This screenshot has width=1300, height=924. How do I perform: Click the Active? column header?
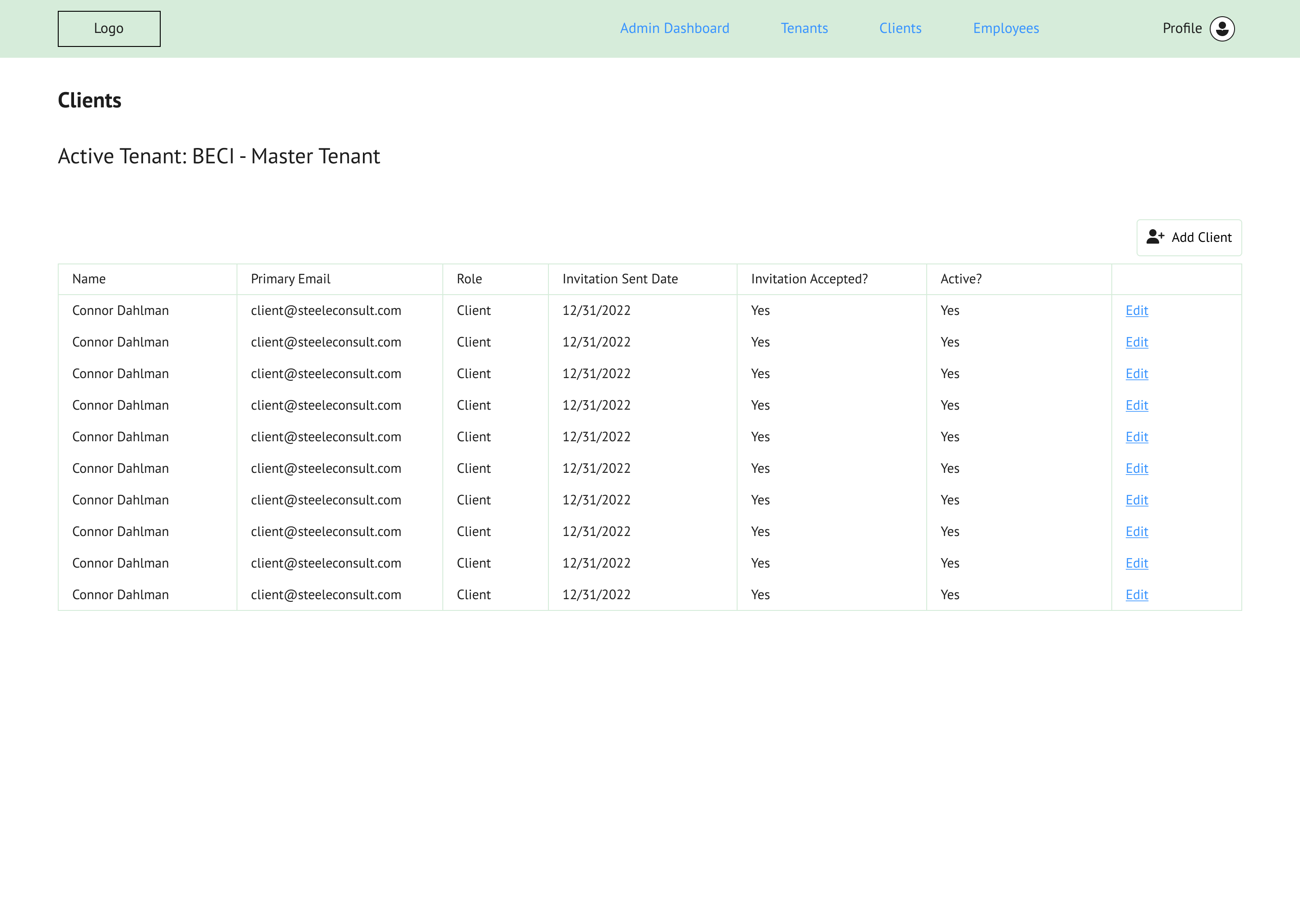[x=961, y=279]
